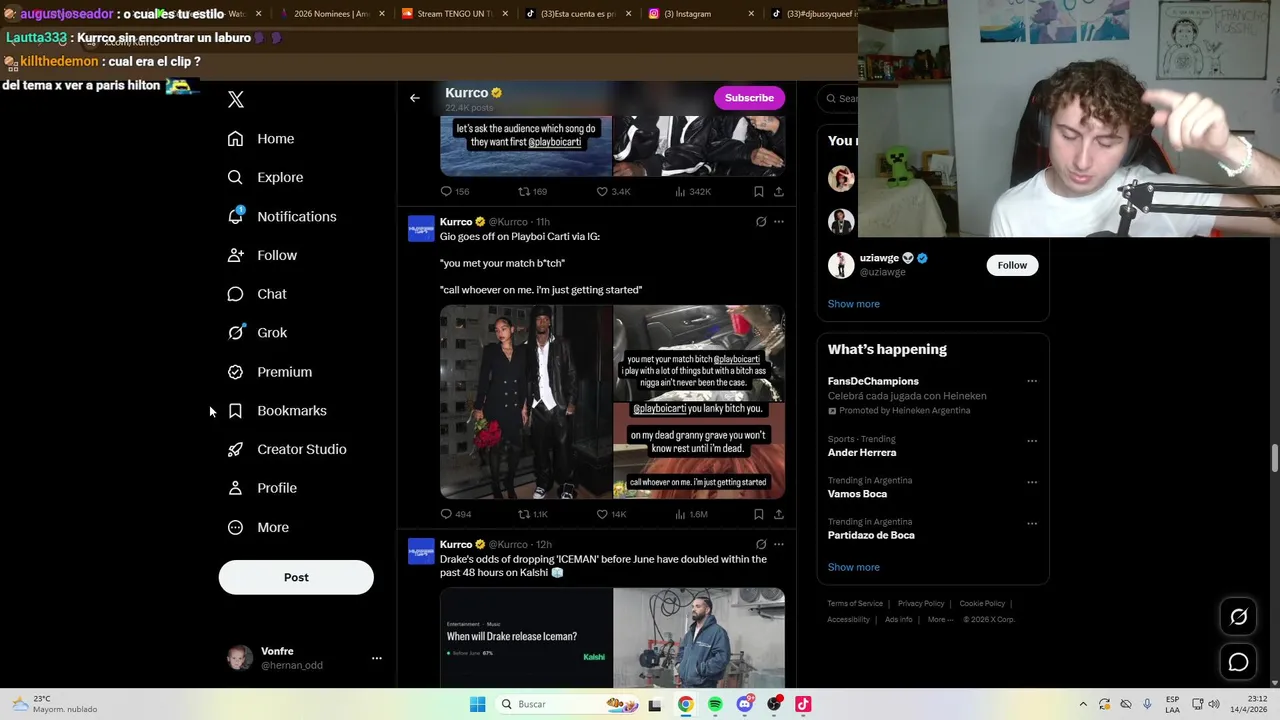Open options for FansDeChampions trend
Image resolution: width=1280 pixels, height=720 pixels.
point(1032,381)
